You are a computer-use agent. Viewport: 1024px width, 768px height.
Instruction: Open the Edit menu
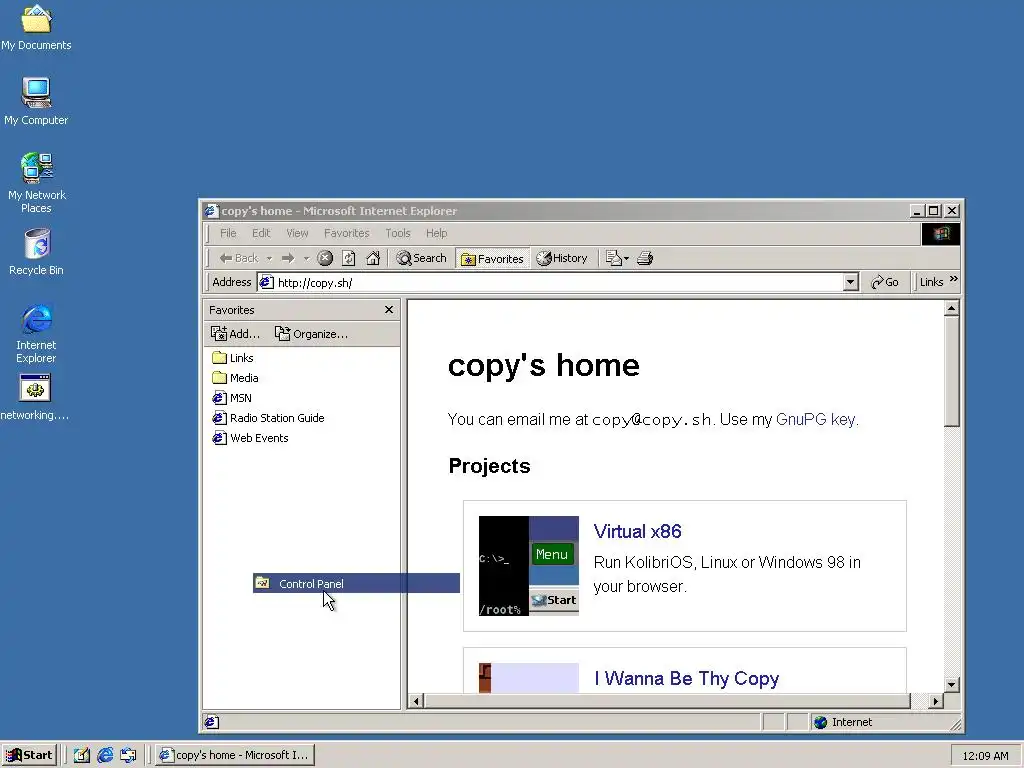(x=261, y=233)
